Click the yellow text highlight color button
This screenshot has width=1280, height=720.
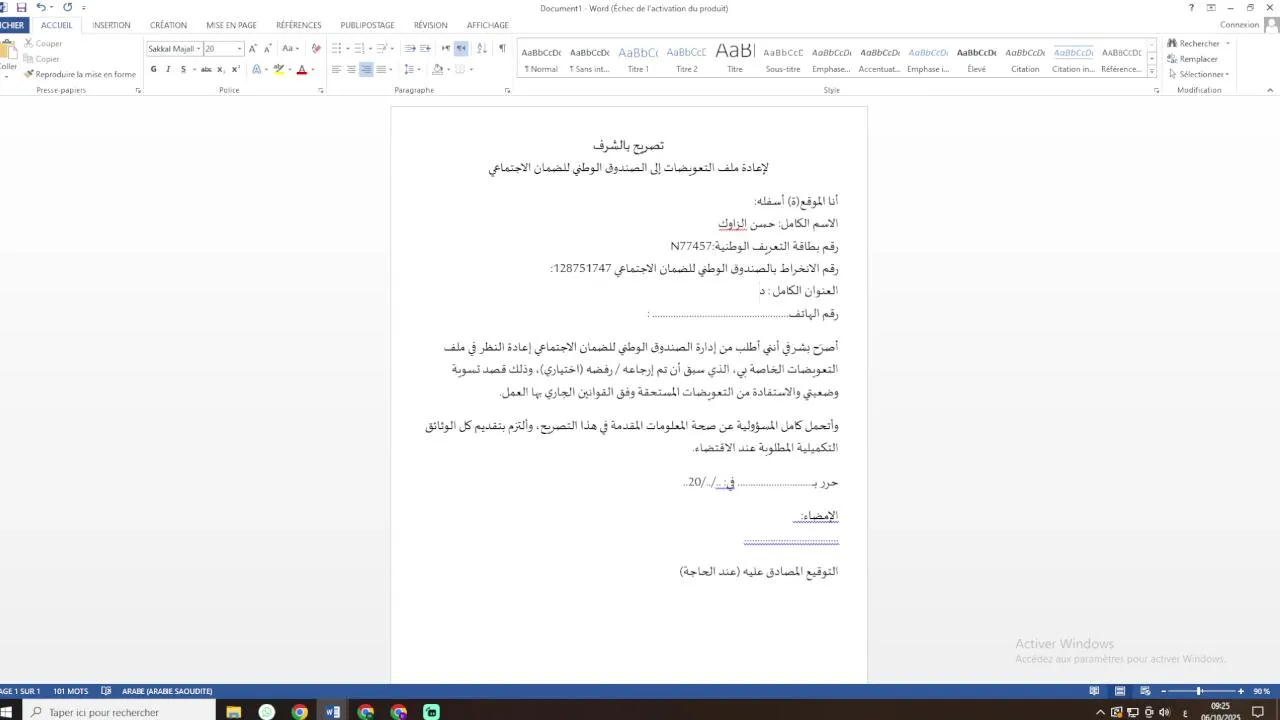click(x=279, y=69)
